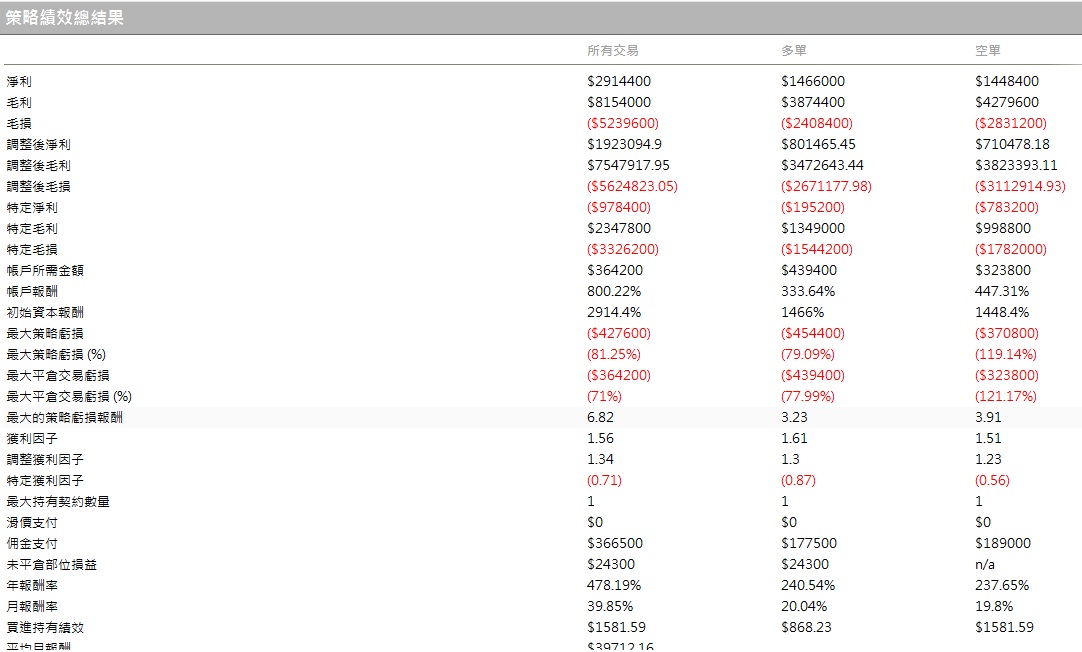Click the 最大持有契約數量 row label
Screen dimensions: 1082x652
pos(58,502)
